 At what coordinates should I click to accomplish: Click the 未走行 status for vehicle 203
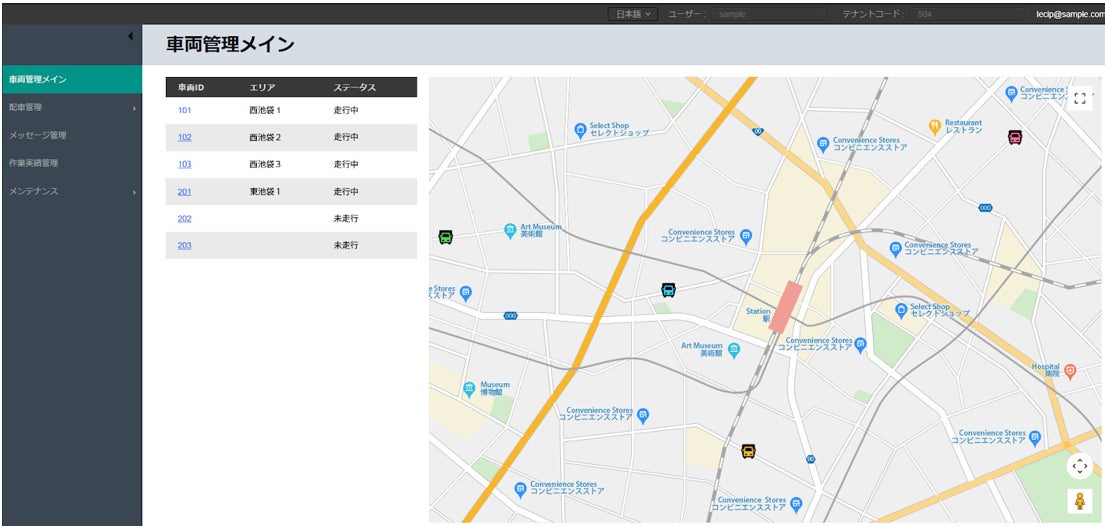pyautogui.click(x=346, y=245)
